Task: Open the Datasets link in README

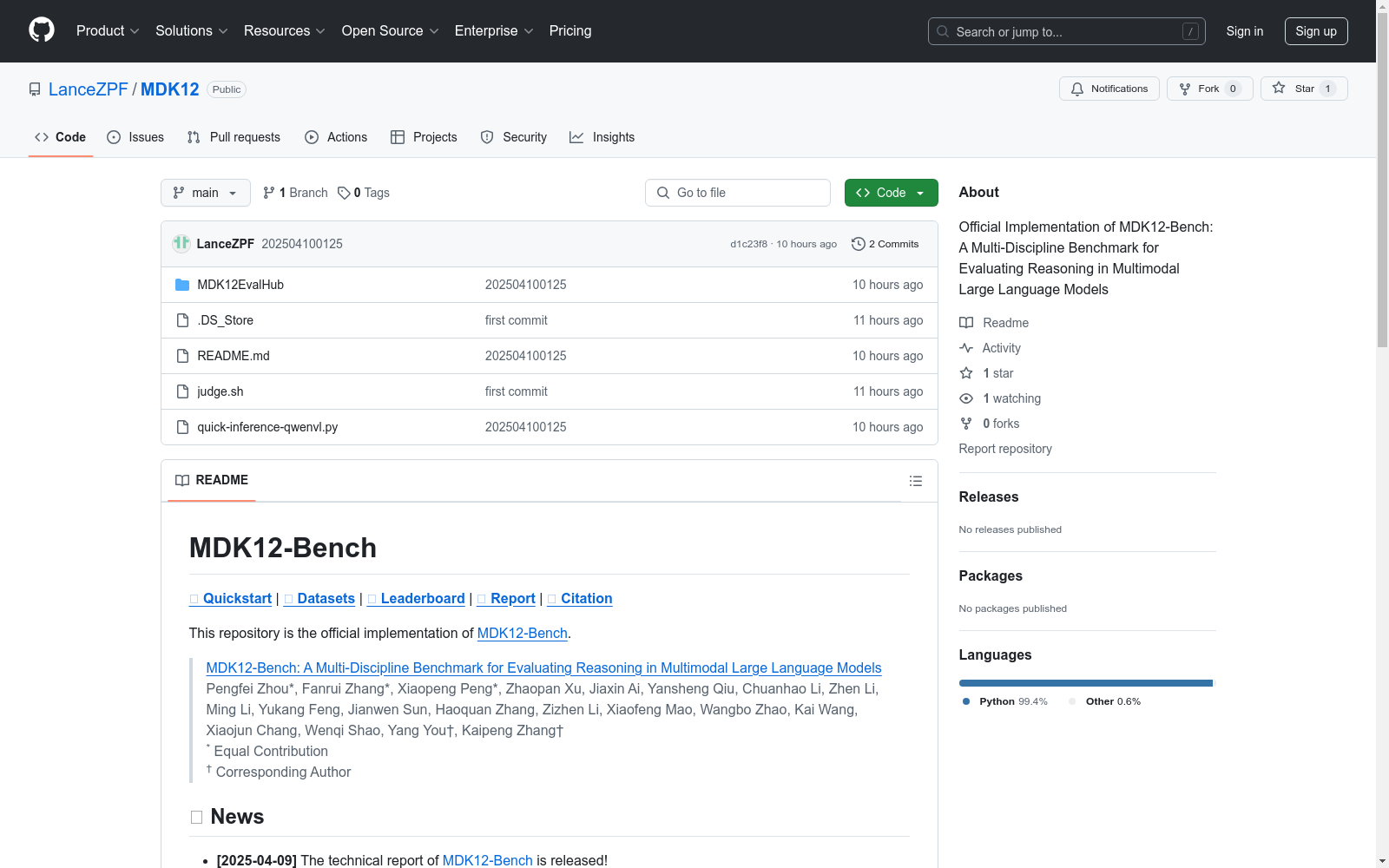Action: [319, 599]
